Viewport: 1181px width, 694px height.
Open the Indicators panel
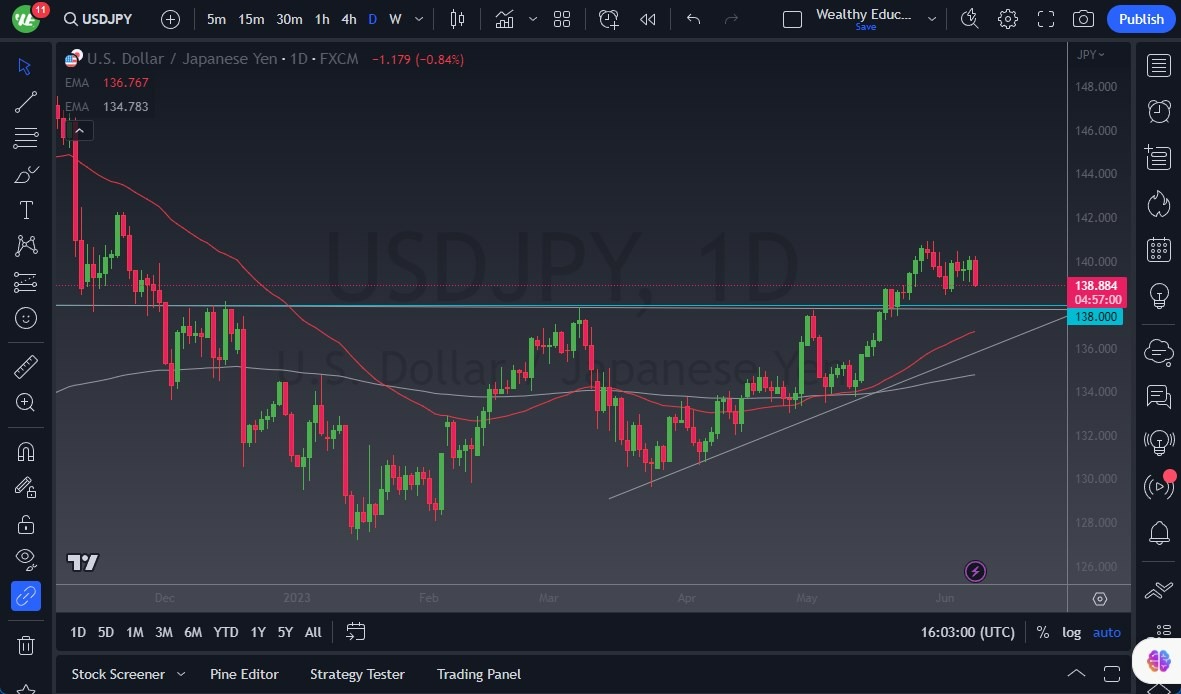(504, 18)
